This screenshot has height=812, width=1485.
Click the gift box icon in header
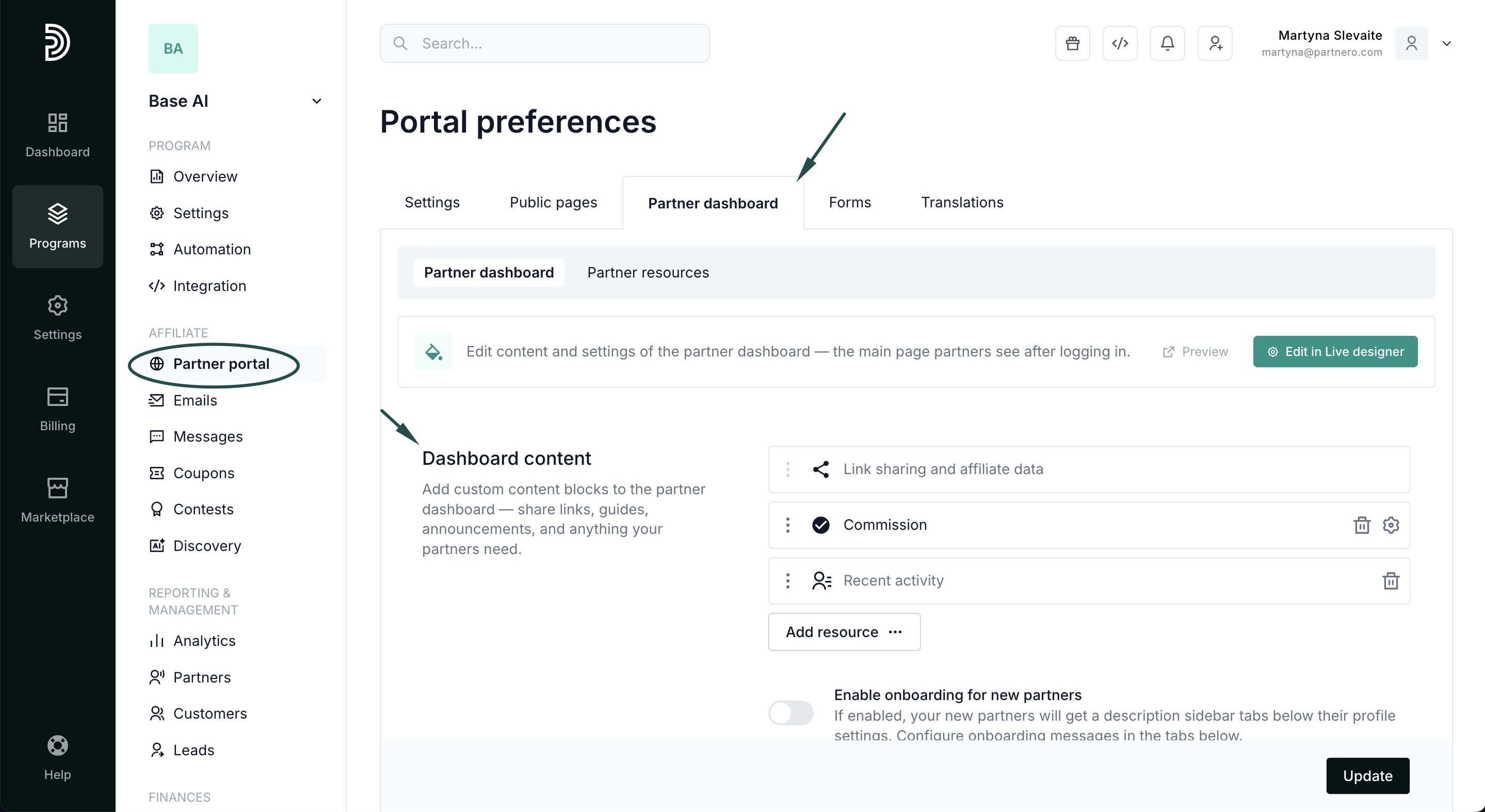(1072, 43)
